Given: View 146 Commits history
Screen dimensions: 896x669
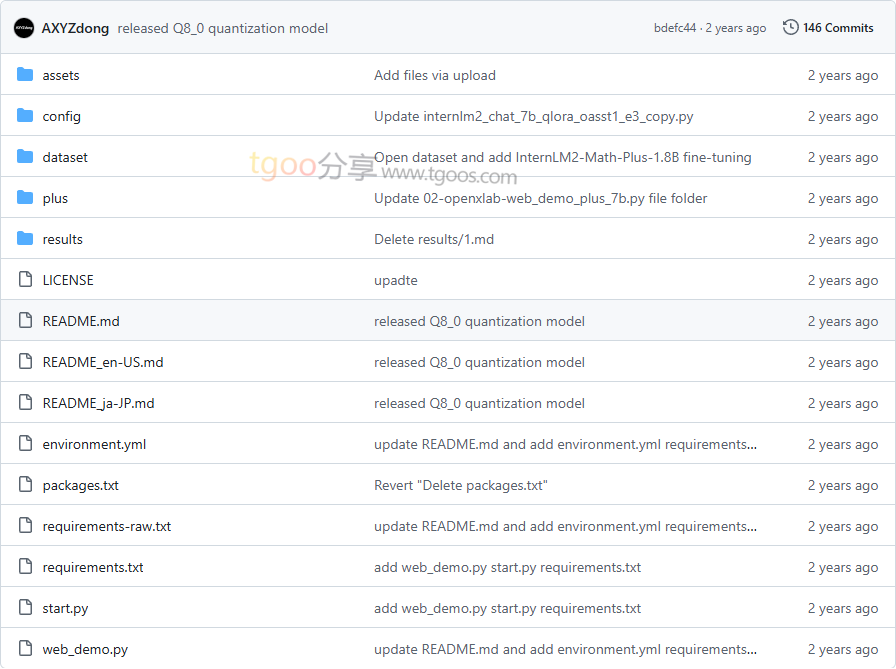Looking at the screenshot, I should click(838, 28).
